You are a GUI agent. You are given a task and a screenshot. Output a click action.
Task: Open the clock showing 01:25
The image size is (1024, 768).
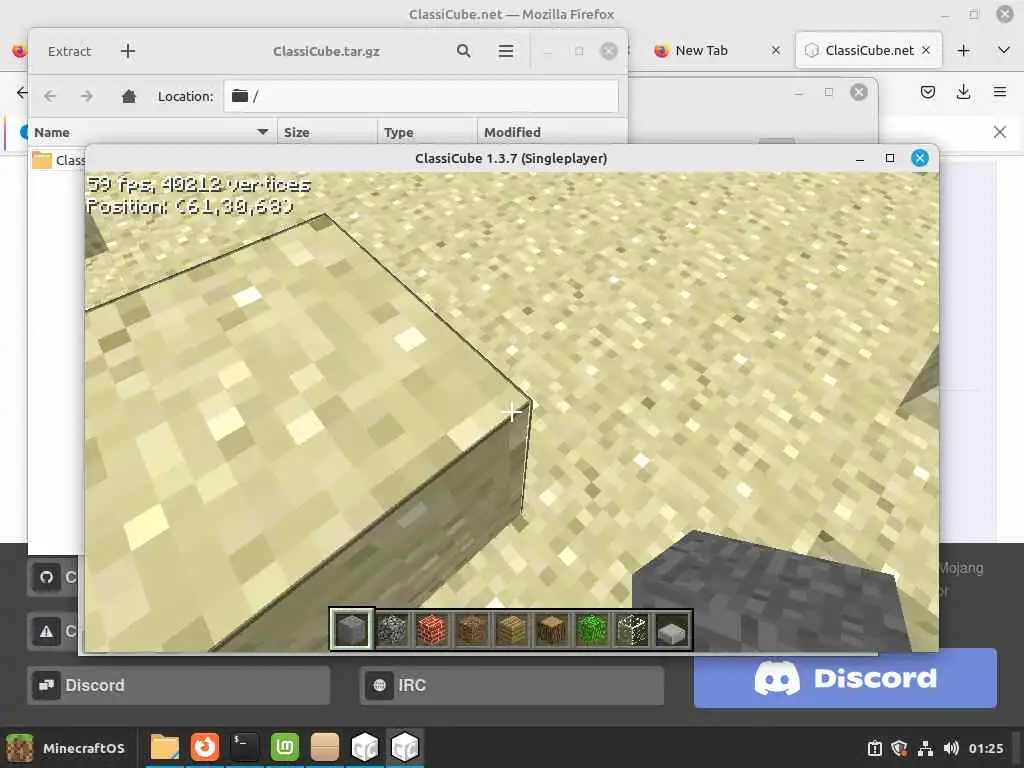coord(985,748)
